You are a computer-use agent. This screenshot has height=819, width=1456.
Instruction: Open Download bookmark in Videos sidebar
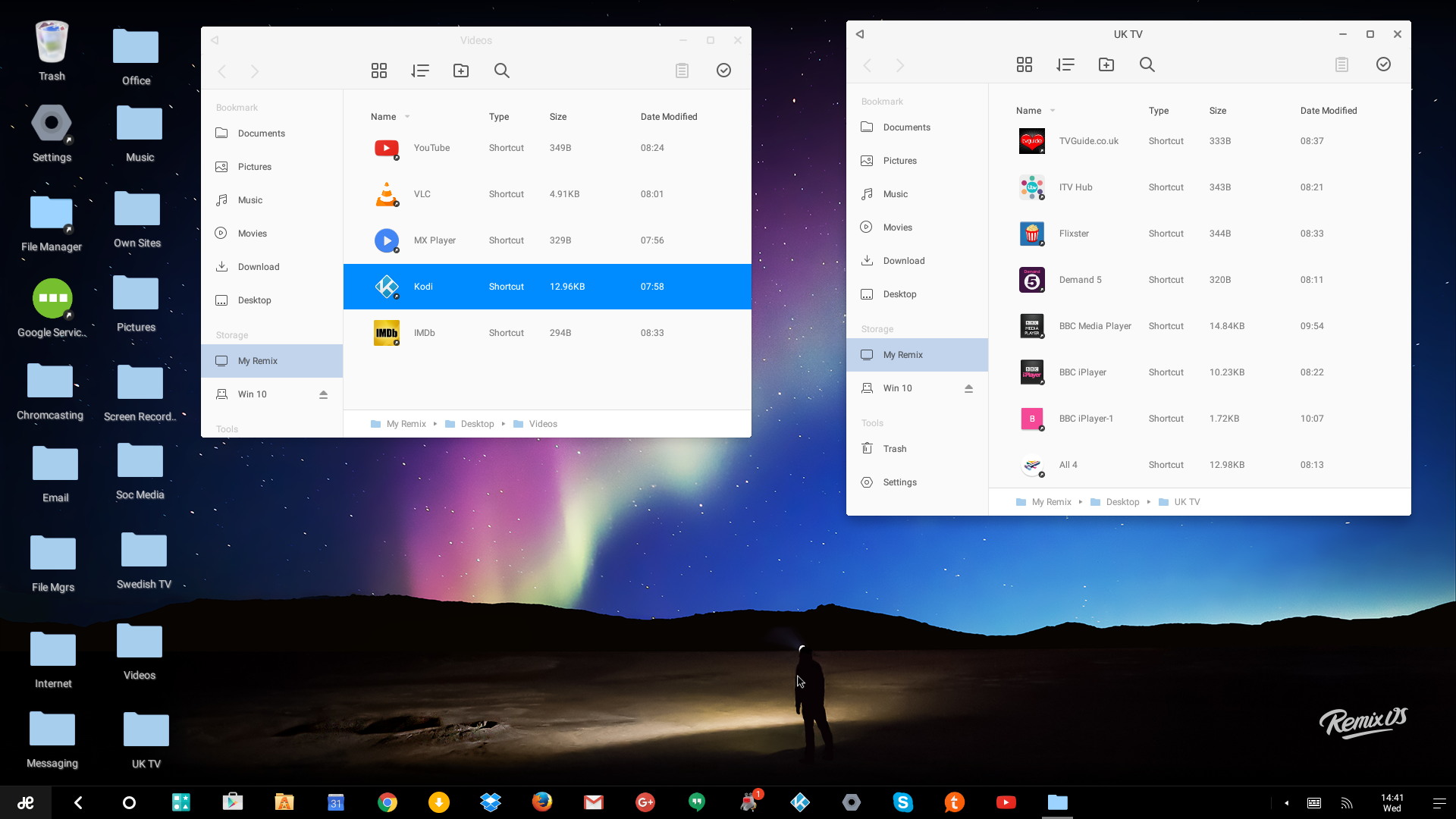271,267
